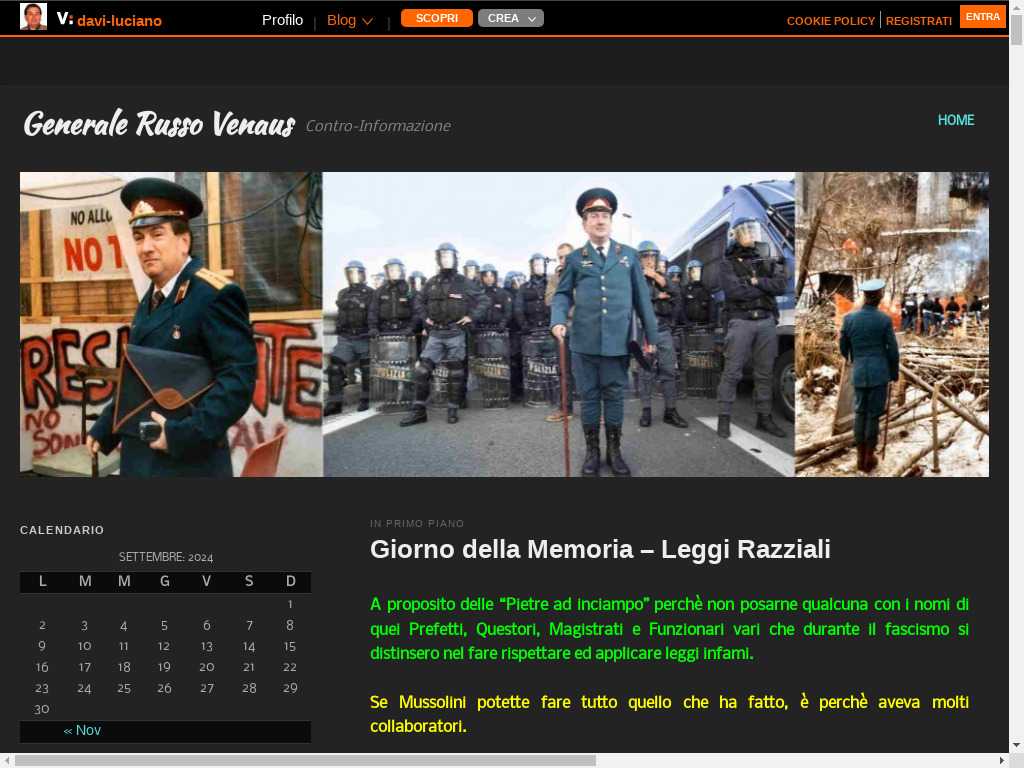Open the davi-luciano profile link
This screenshot has height=768, width=1024.
pyautogui.click(x=119, y=20)
